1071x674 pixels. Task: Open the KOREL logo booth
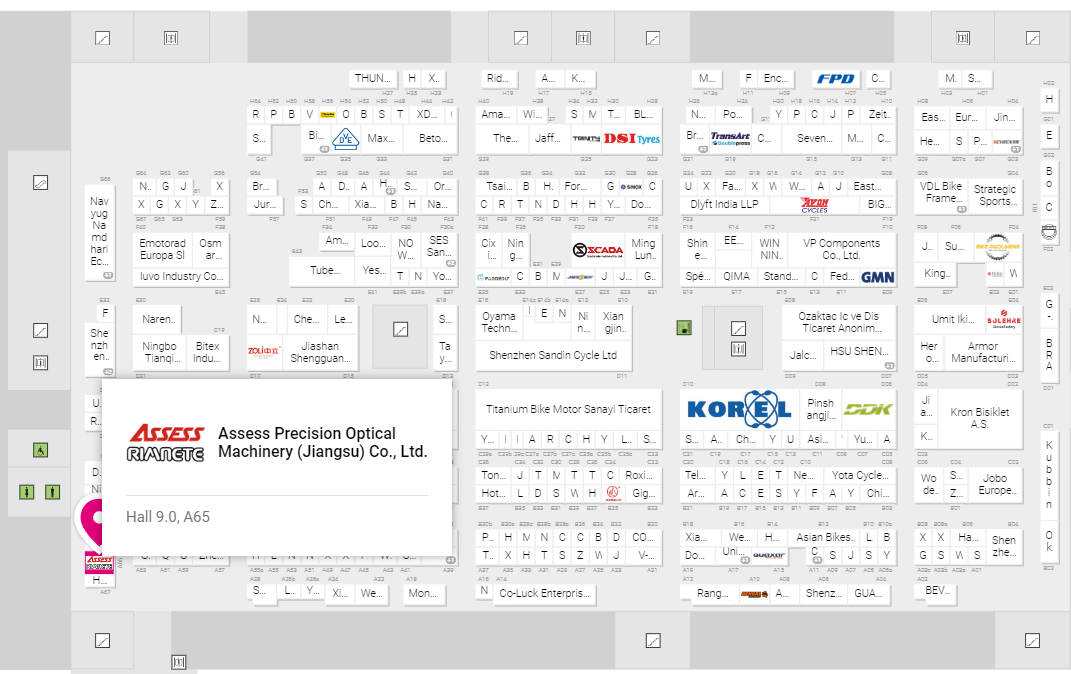pos(739,409)
